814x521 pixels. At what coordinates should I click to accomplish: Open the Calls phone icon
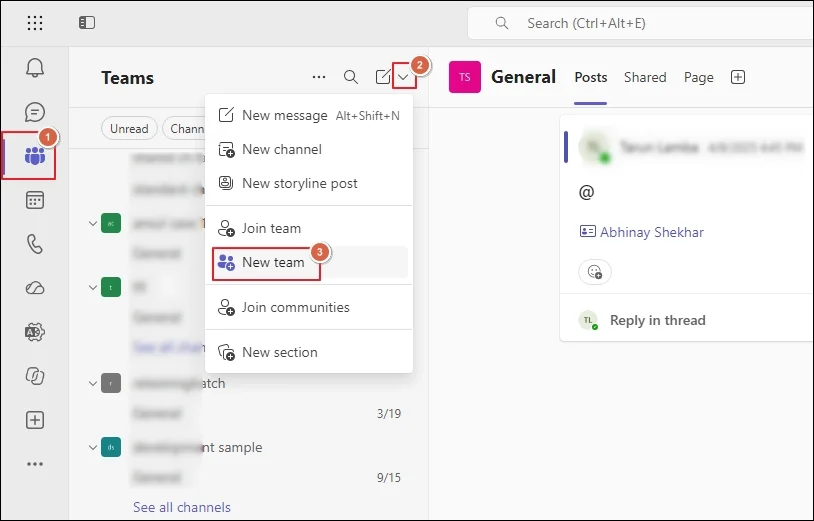35,244
